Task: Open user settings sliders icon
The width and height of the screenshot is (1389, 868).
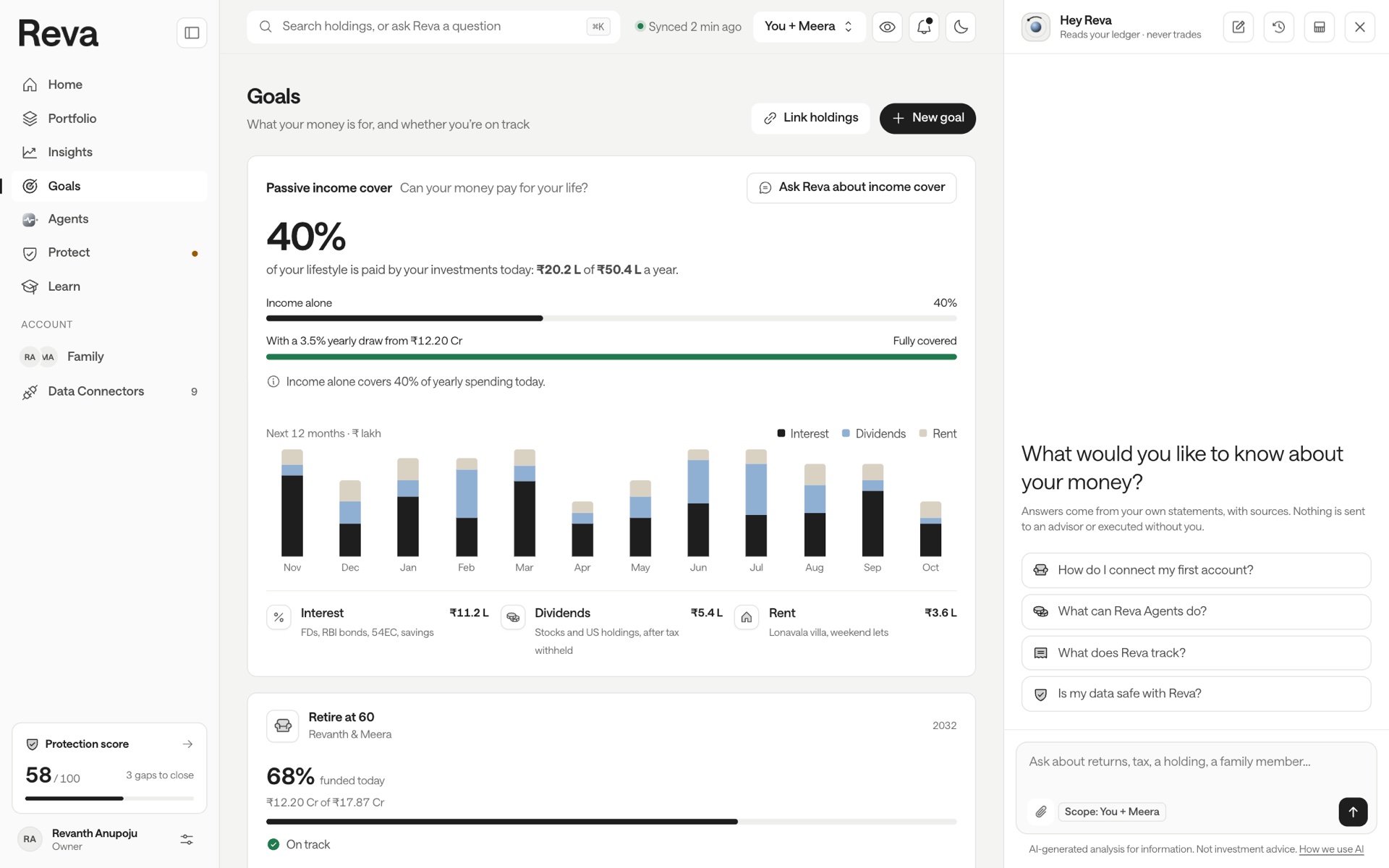Action: pyautogui.click(x=187, y=840)
